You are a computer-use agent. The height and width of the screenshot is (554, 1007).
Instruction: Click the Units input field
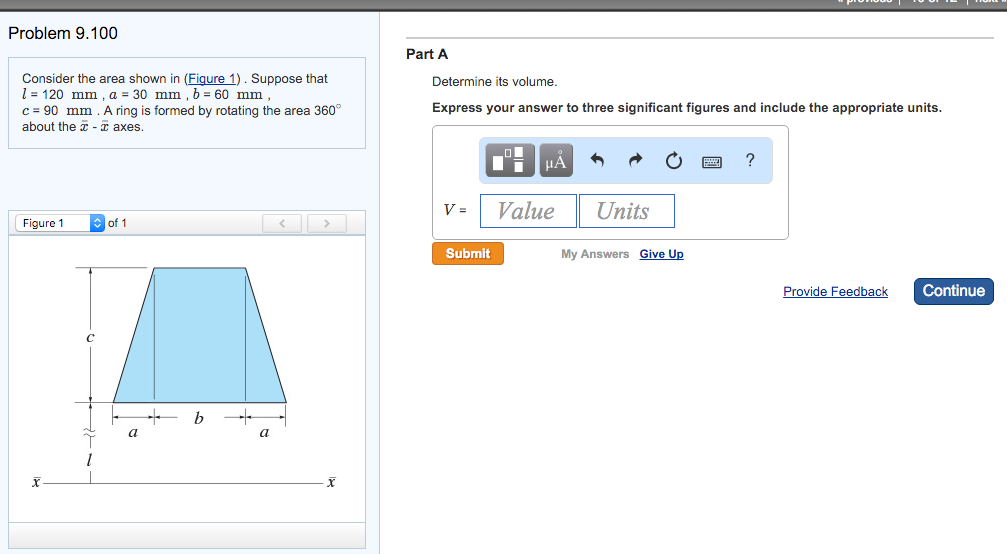[626, 211]
